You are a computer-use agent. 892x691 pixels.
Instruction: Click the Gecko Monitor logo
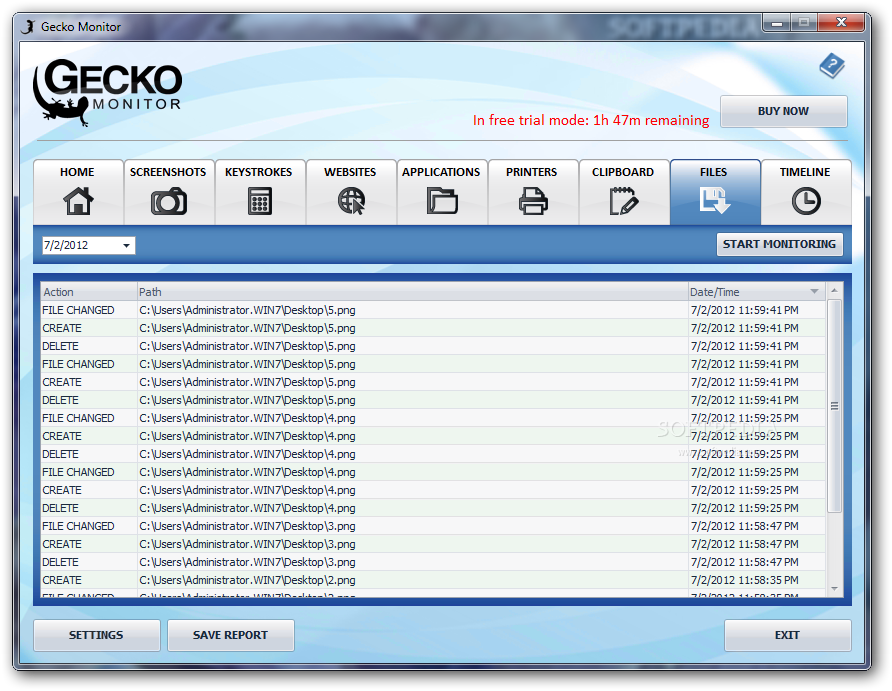pyautogui.click(x=108, y=92)
